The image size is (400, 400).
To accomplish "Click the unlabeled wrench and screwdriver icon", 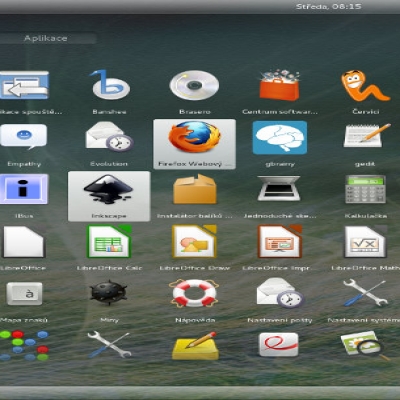I will click(109, 345).
